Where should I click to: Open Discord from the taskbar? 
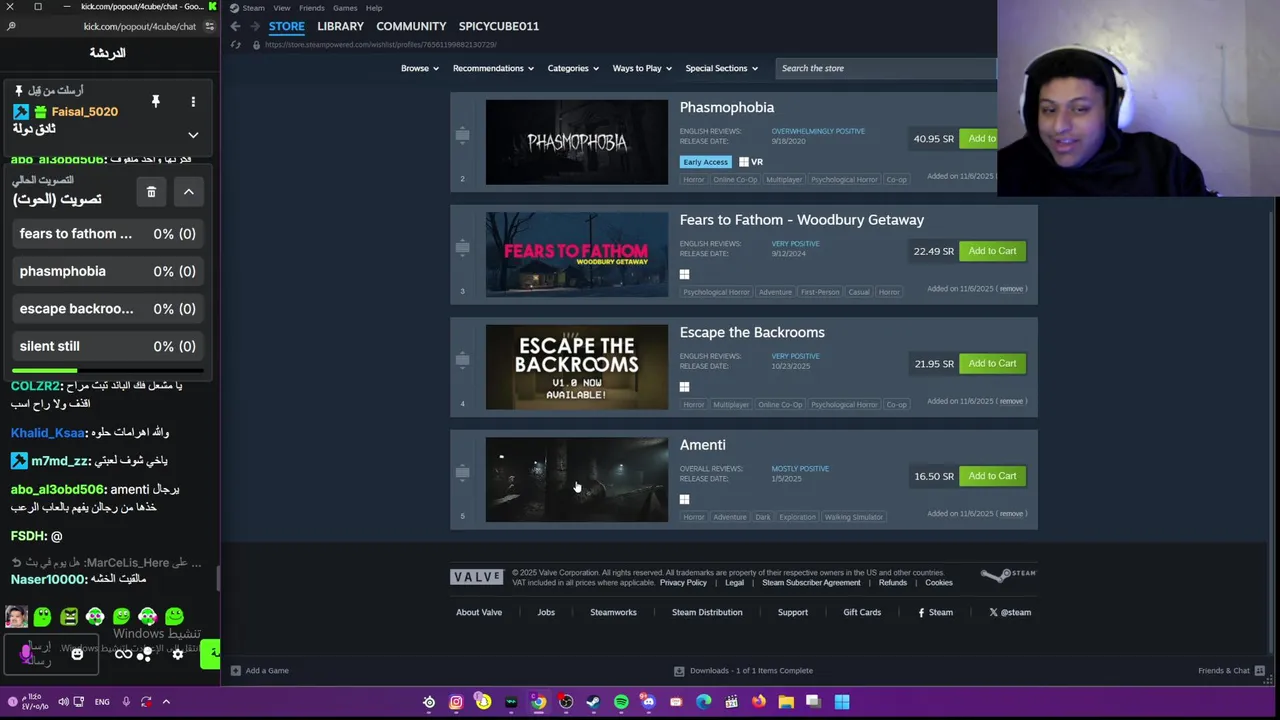tap(648, 702)
